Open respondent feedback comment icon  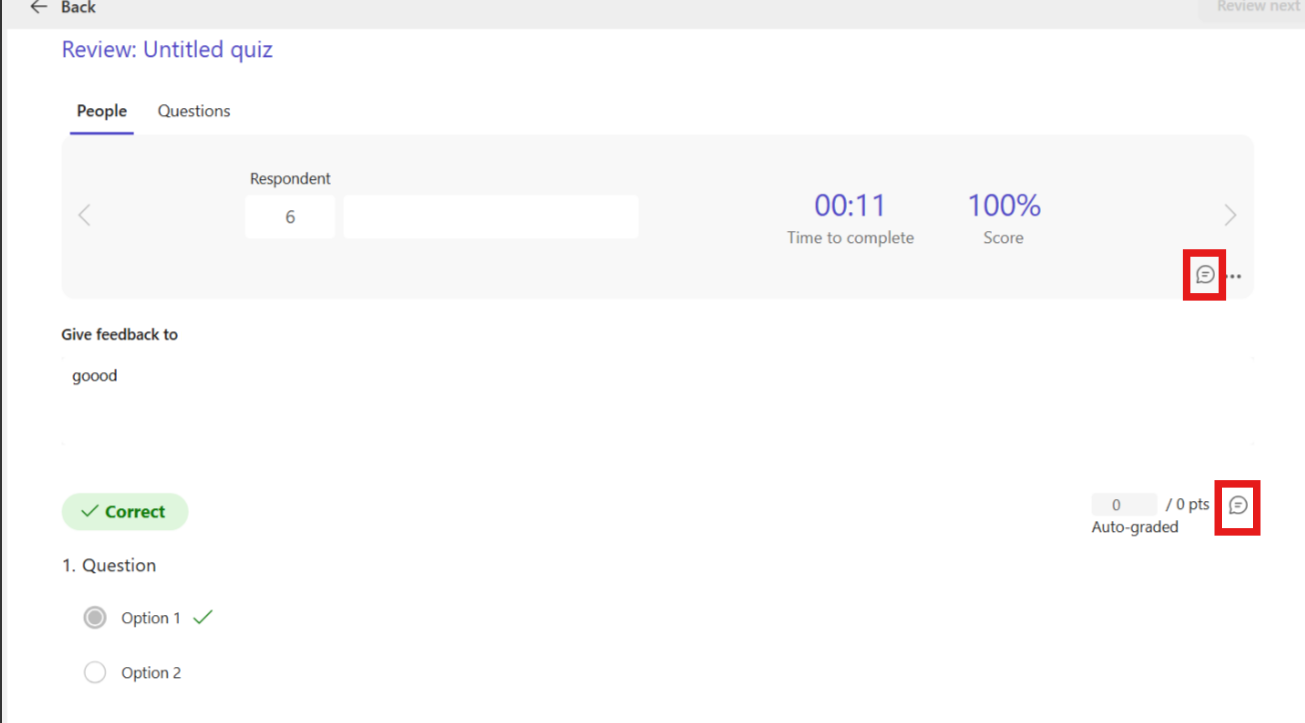[1205, 274]
